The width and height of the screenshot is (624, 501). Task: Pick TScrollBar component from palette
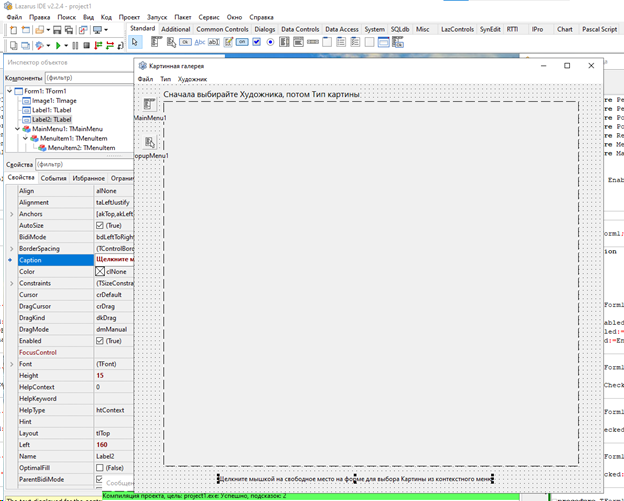click(x=313, y=42)
